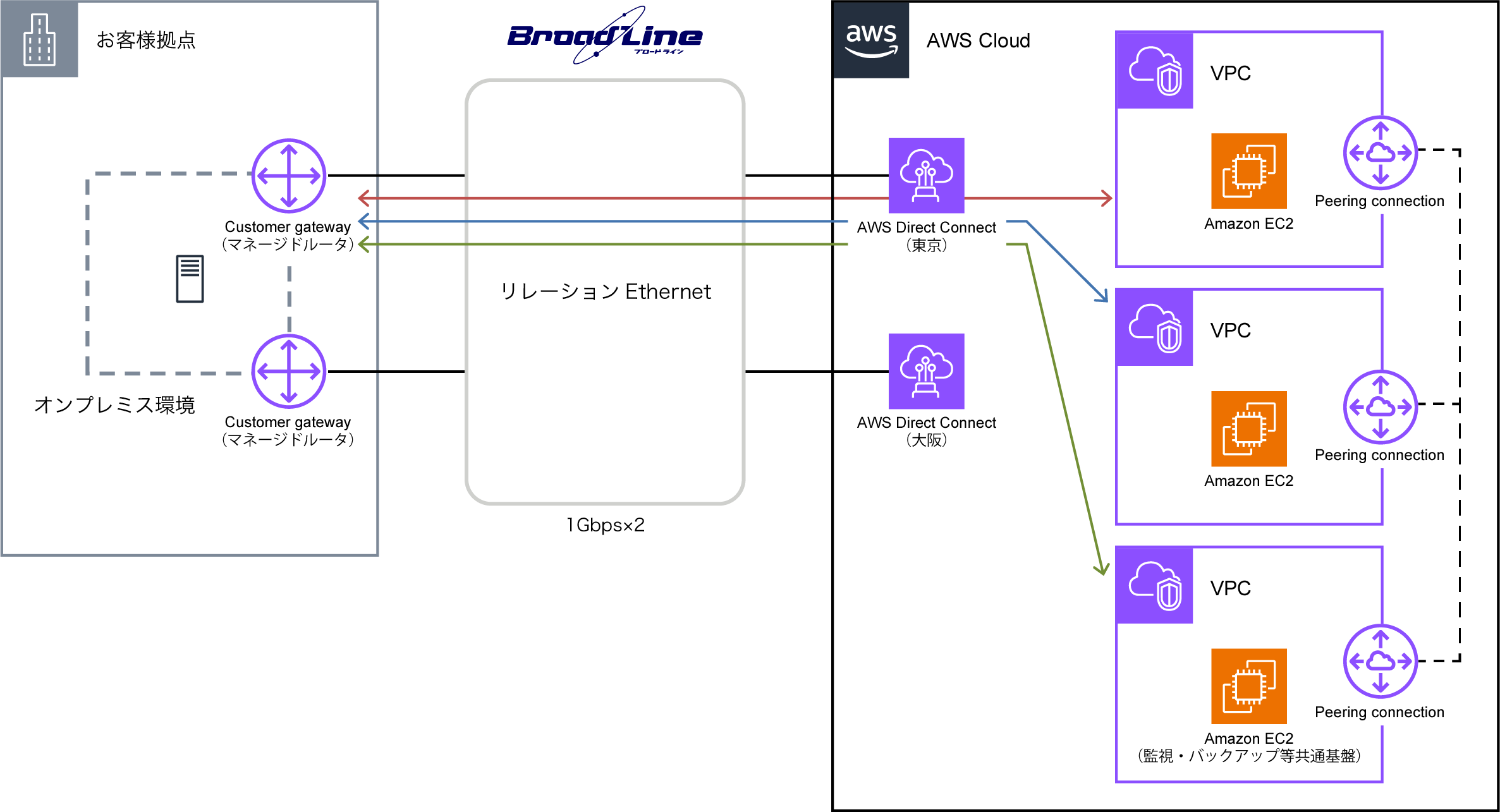Click the 1Gbps×2 bandwidth label
1500x812 pixels.
click(x=605, y=525)
